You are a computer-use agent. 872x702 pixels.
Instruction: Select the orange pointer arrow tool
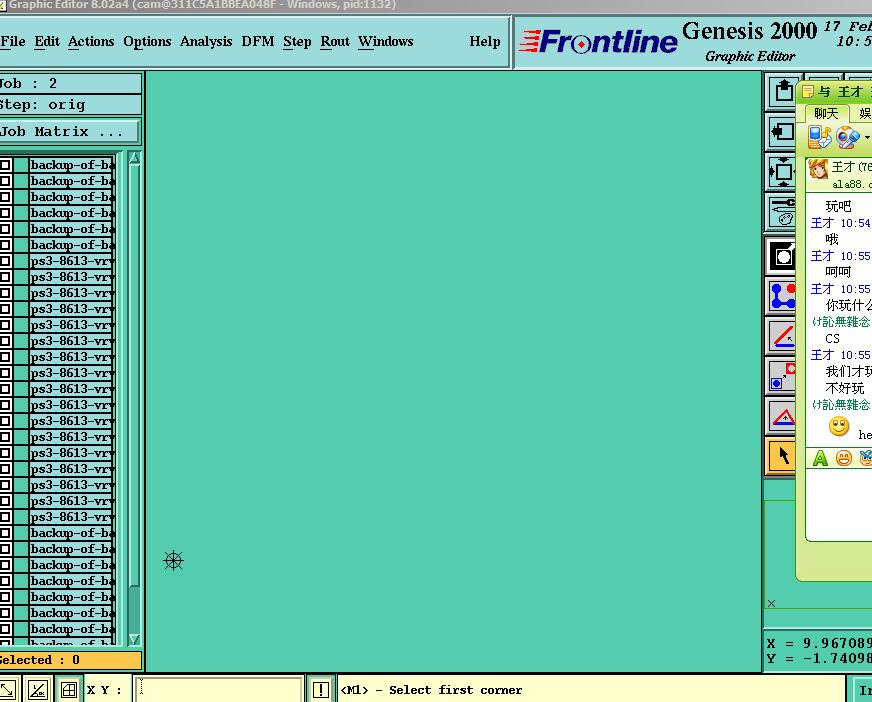(782, 456)
